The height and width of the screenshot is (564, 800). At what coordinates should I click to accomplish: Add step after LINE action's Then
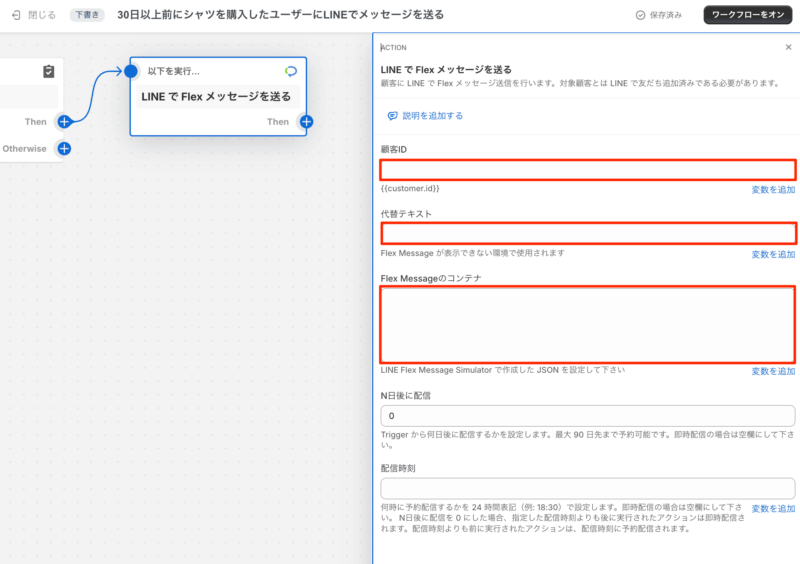tap(306, 121)
